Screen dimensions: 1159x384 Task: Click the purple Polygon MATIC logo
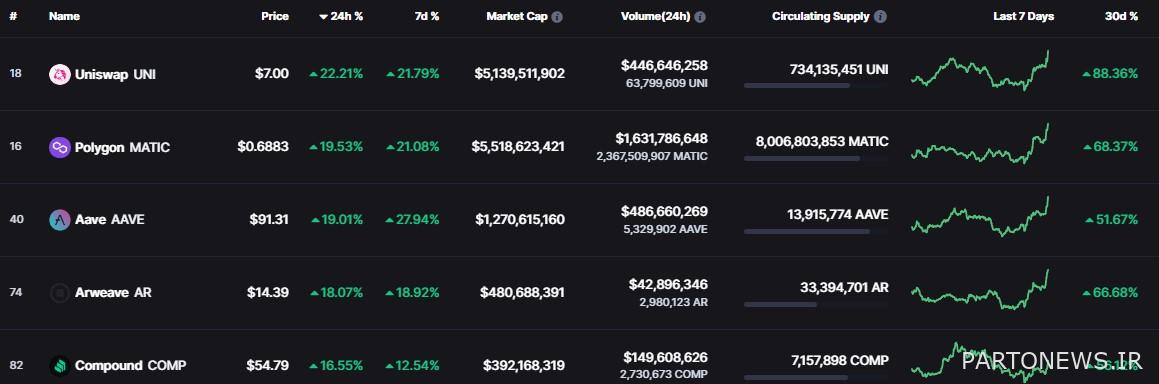coord(59,147)
